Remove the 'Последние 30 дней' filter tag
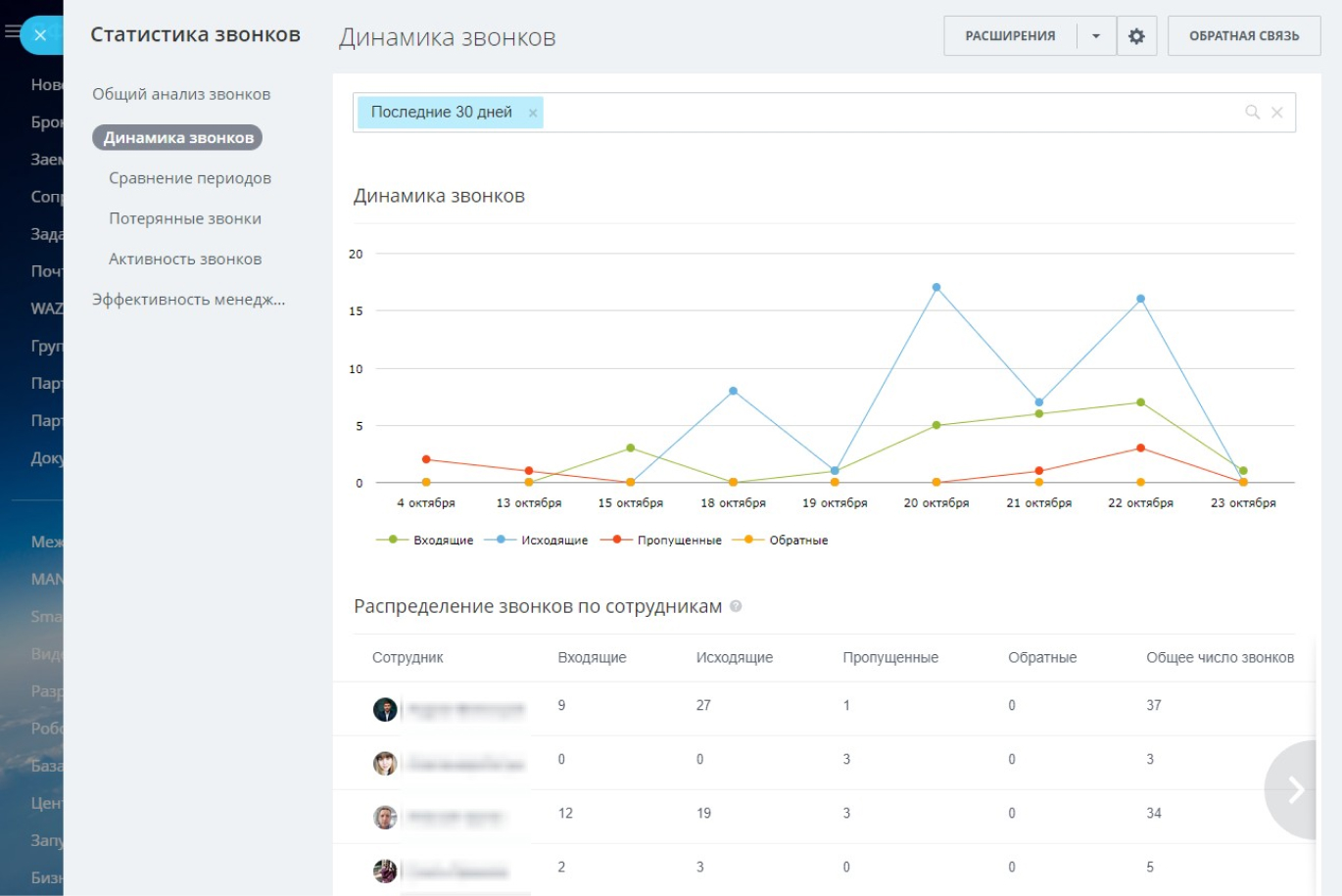This screenshot has height=896, width=1342. 533,113
